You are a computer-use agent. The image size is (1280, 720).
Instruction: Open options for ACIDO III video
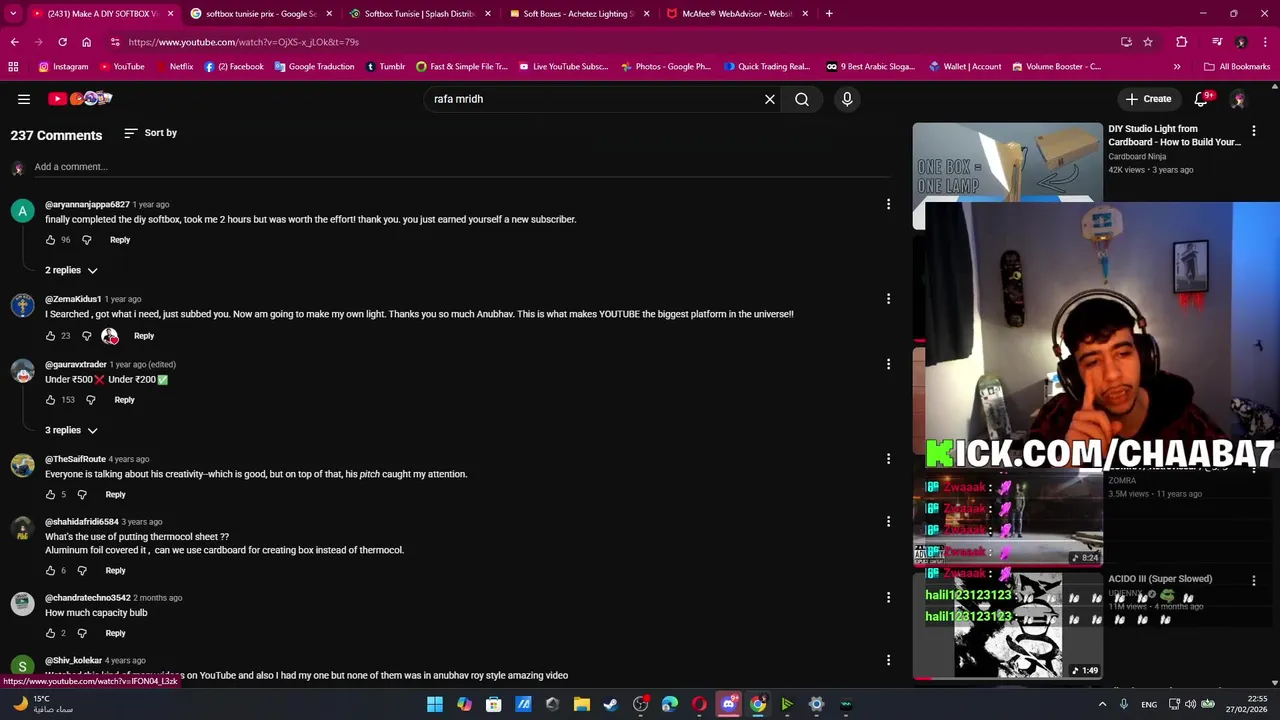tap(1254, 580)
